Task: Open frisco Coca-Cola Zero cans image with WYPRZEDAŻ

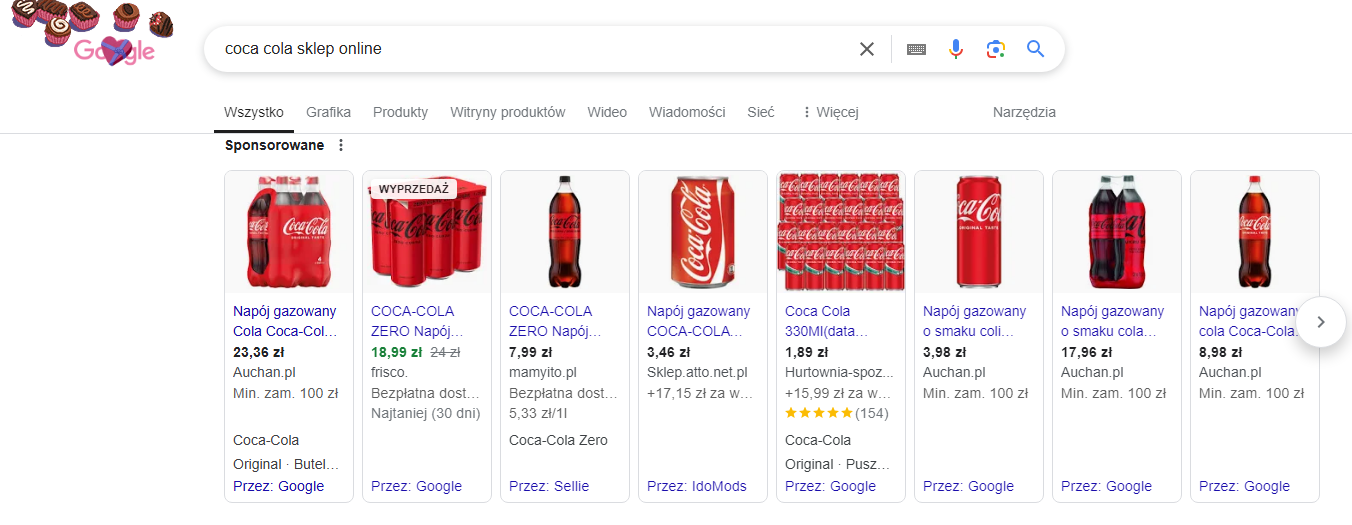Action: click(427, 232)
